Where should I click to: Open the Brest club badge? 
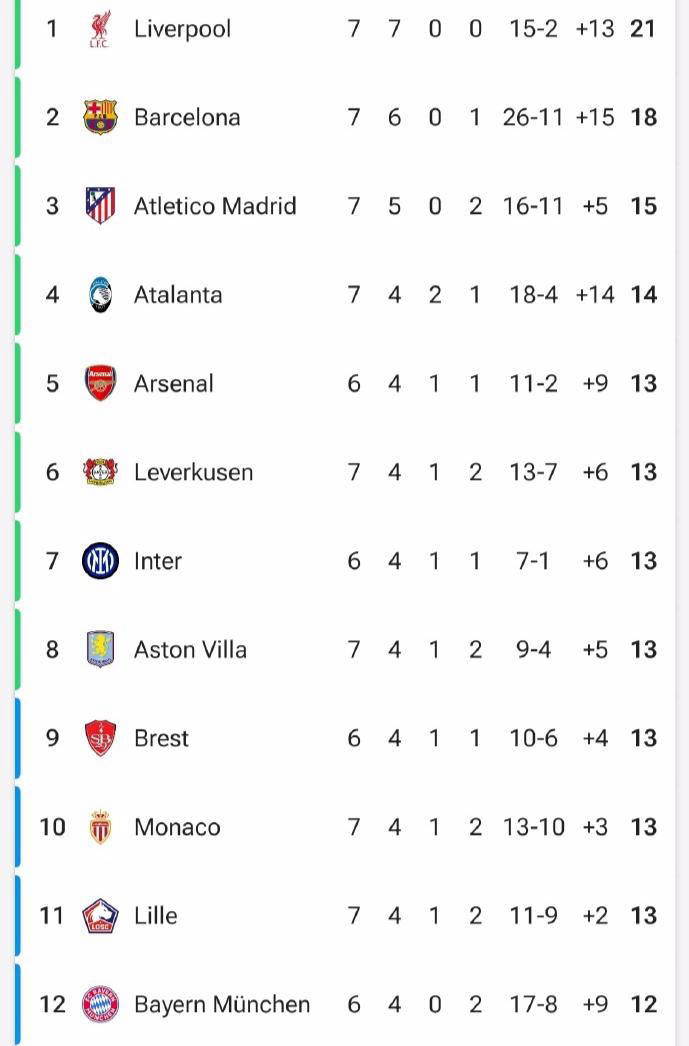[x=100, y=738]
